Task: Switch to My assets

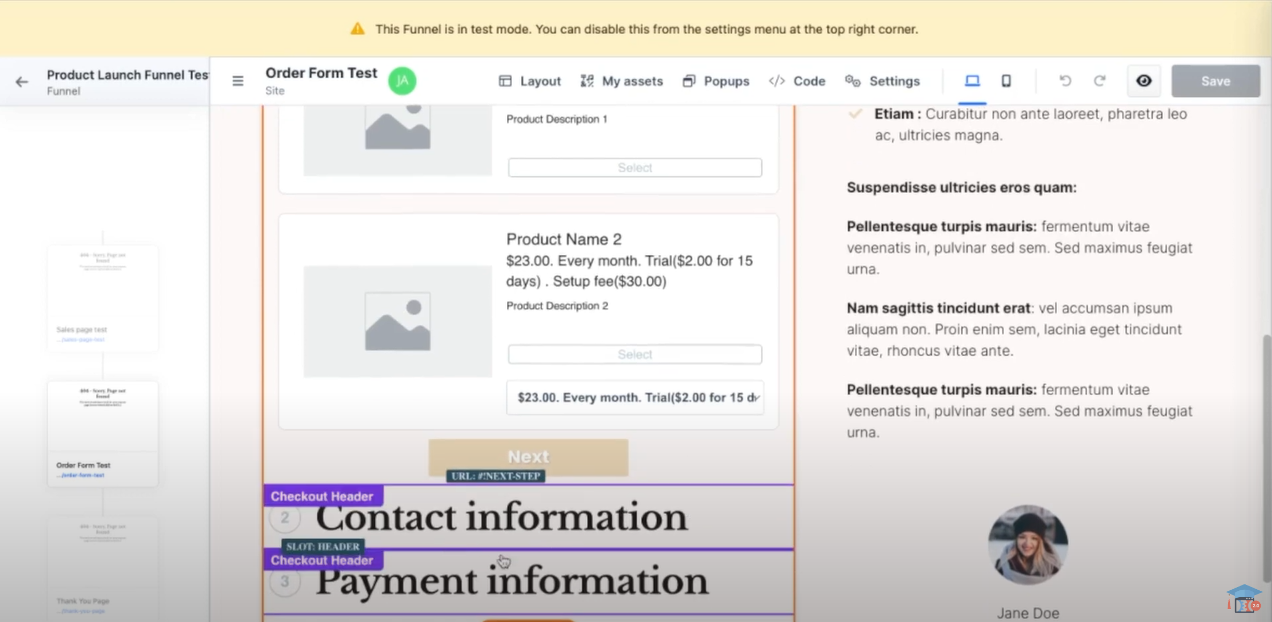Action: click(621, 81)
